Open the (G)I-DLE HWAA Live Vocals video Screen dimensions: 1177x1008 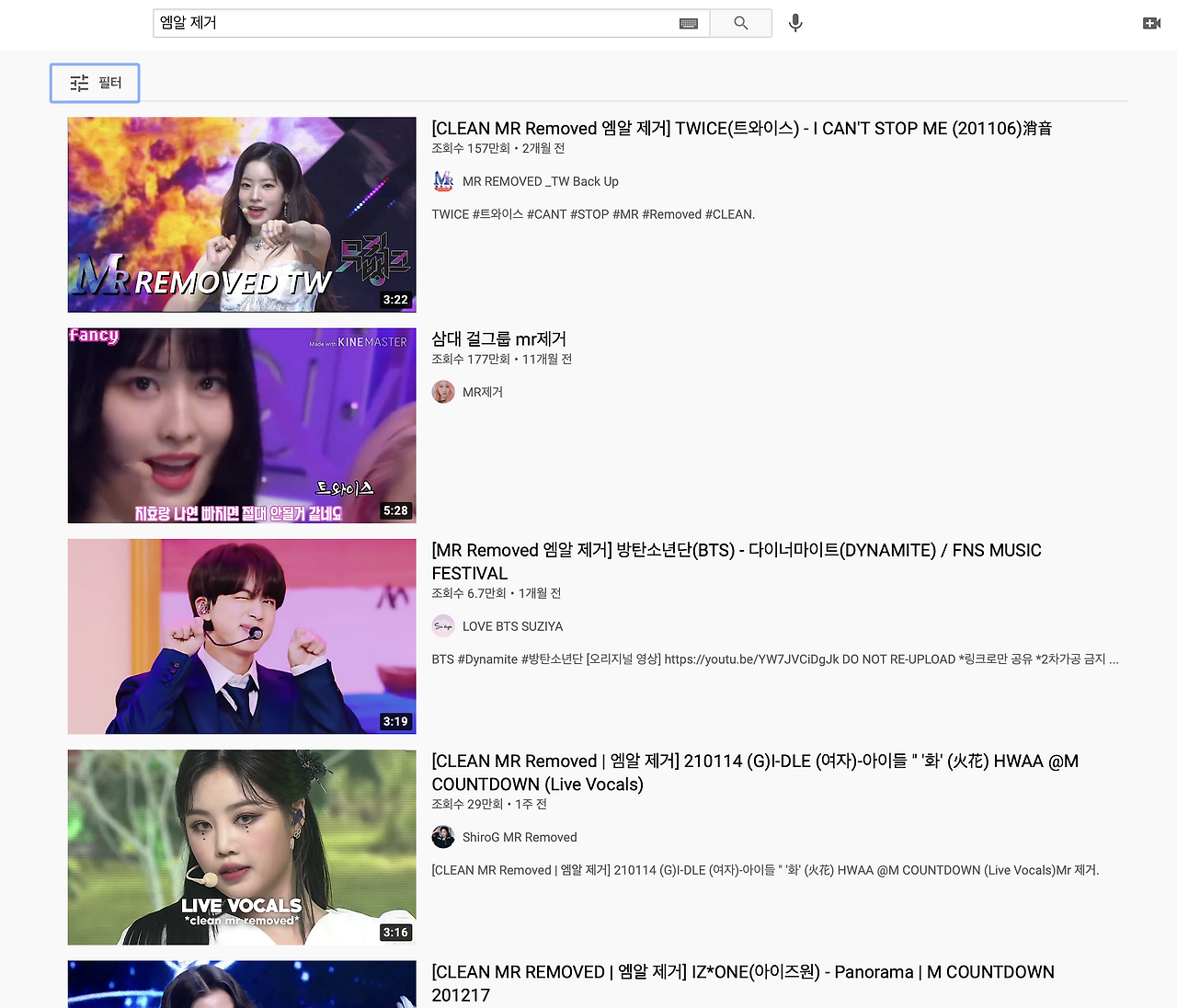(754, 773)
